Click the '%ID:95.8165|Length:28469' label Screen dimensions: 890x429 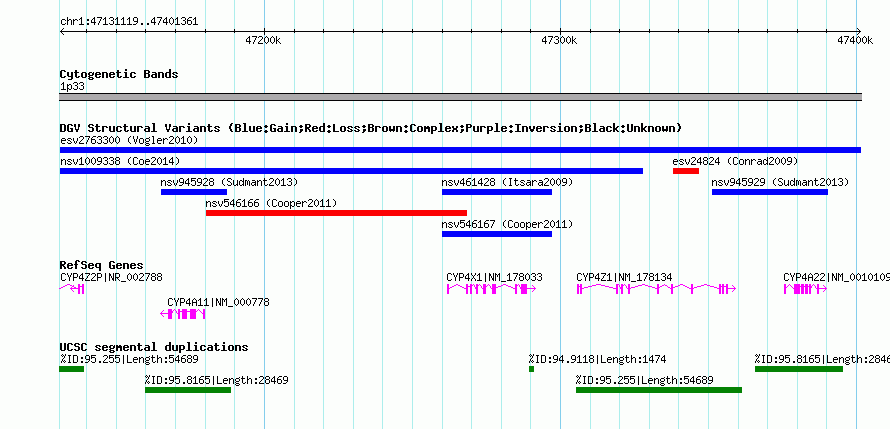pyautogui.click(x=216, y=380)
